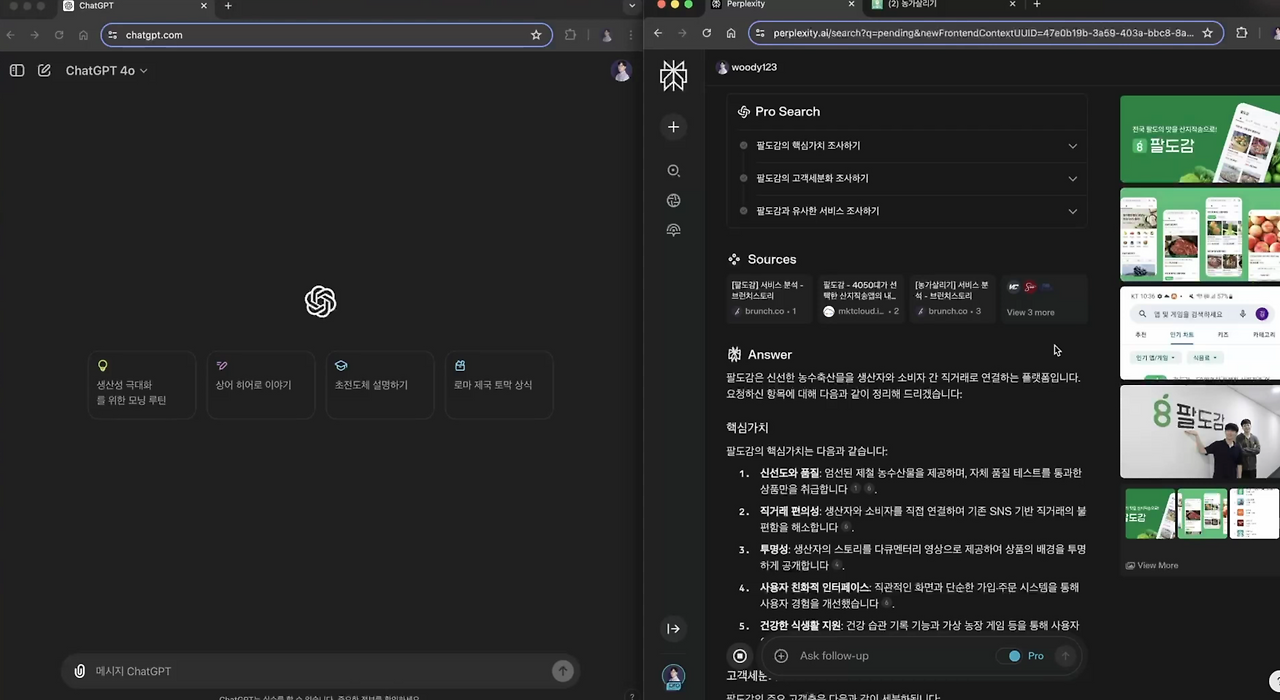Open the Perplexity sidebar search icon
The height and width of the screenshot is (700, 1280).
click(x=674, y=171)
